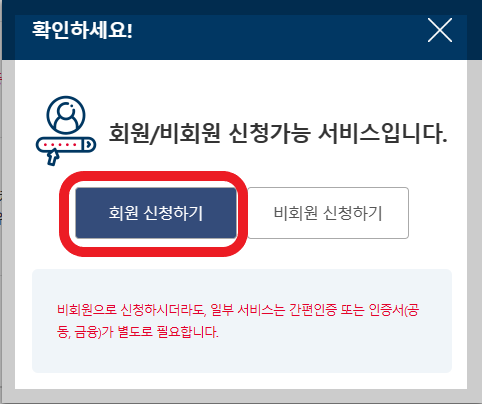The width and height of the screenshot is (482, 404).
Task: Click the word 서비스입니다 in the heading
Action: (x=383, y=133)
